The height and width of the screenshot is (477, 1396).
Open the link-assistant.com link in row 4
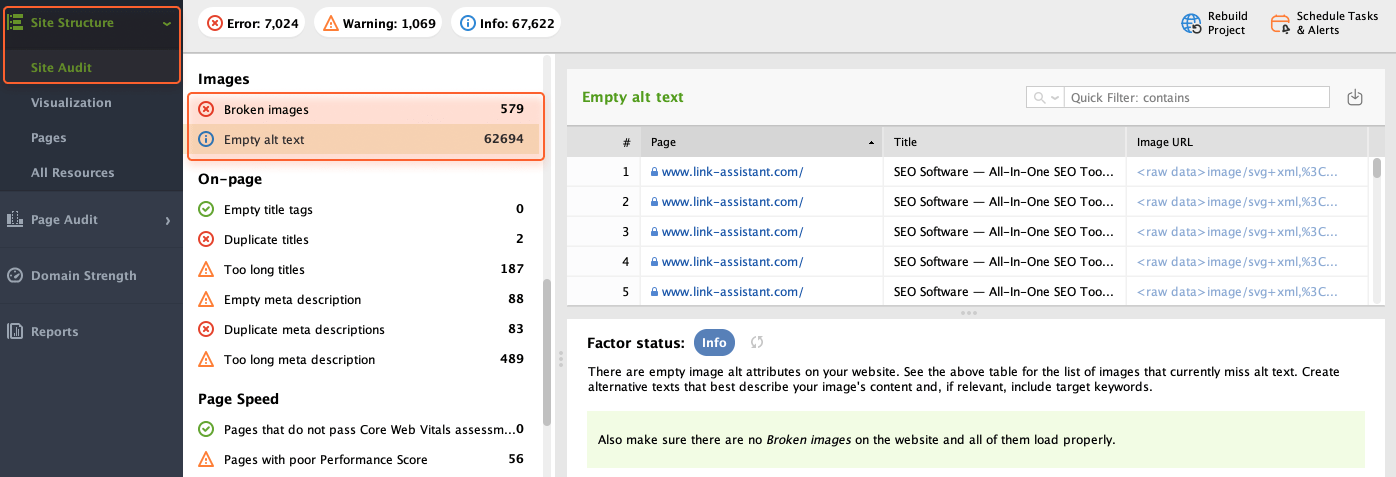click(x=732, y=262)
